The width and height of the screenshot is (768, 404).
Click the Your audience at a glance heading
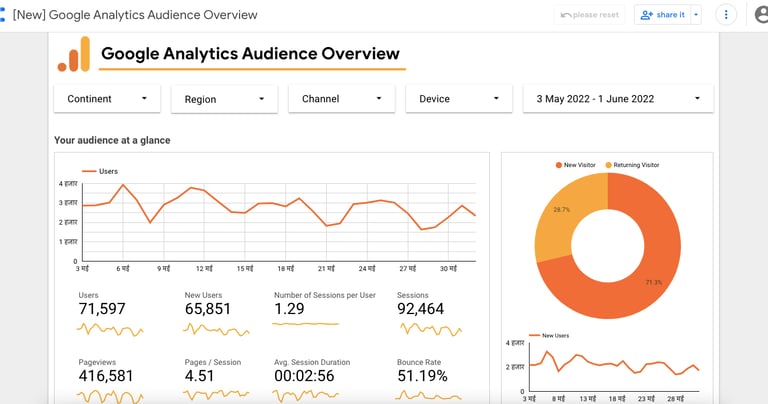tap(112, 141)
